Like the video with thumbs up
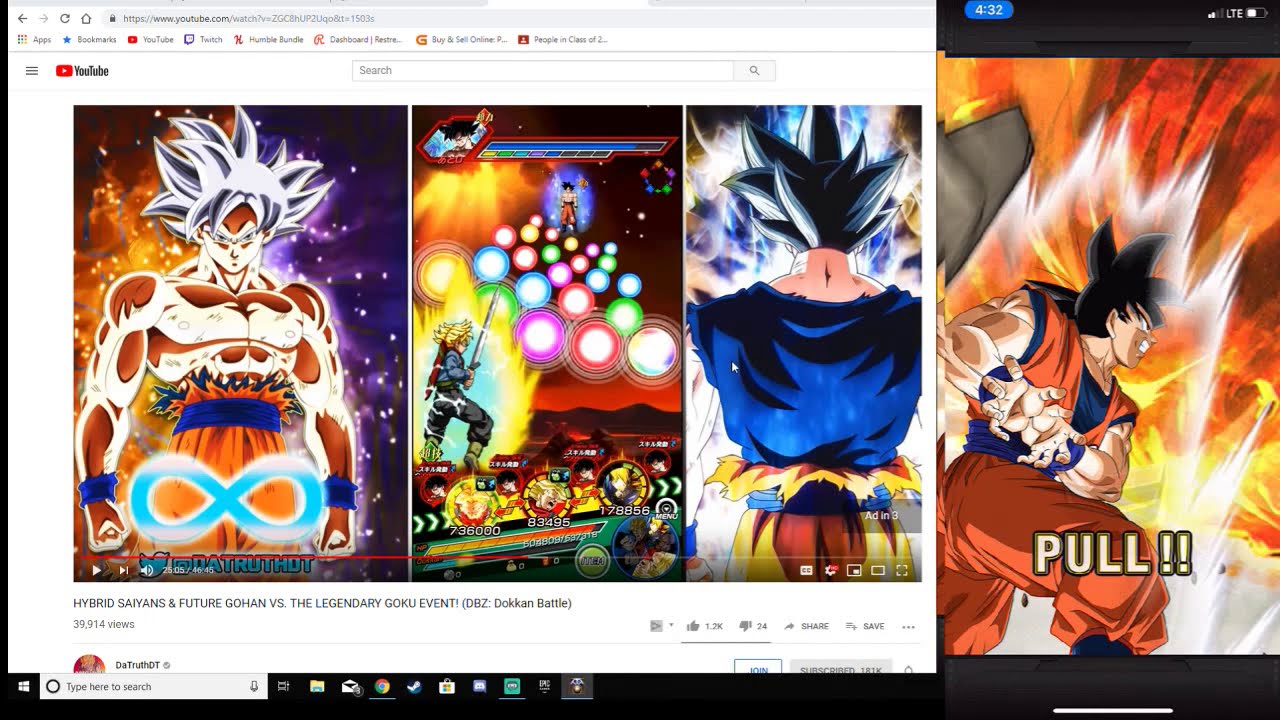Viewport: 1280px width, 720px height. click(704, 626)
